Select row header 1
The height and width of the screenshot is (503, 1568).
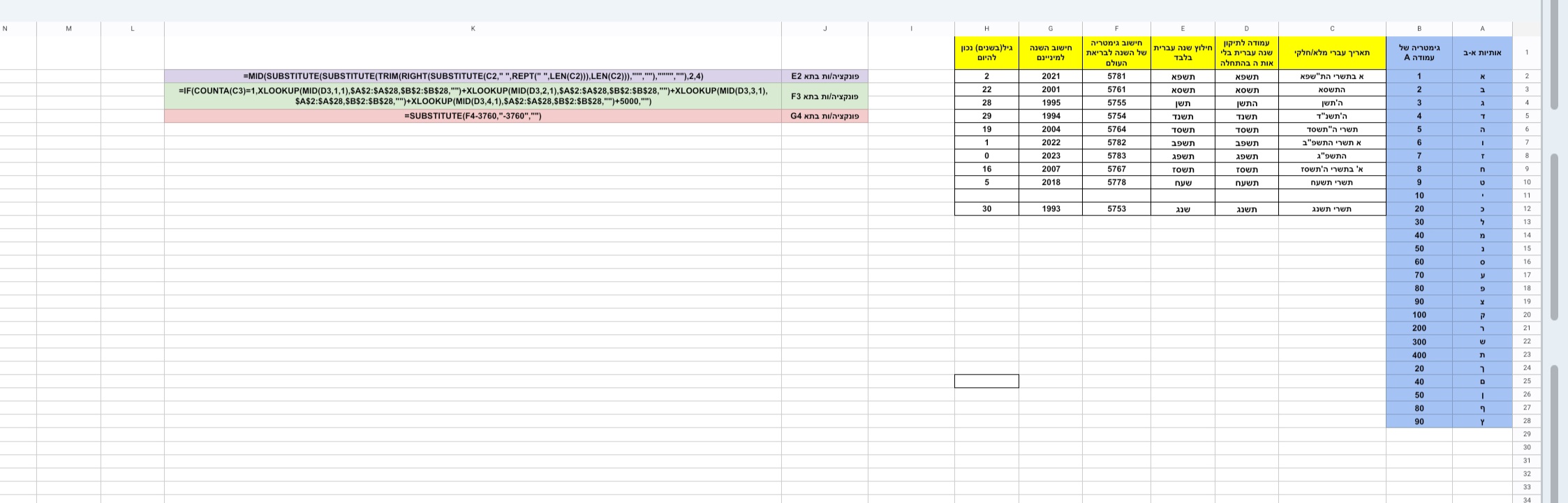pyautogui.click(x=1527, y=52)
